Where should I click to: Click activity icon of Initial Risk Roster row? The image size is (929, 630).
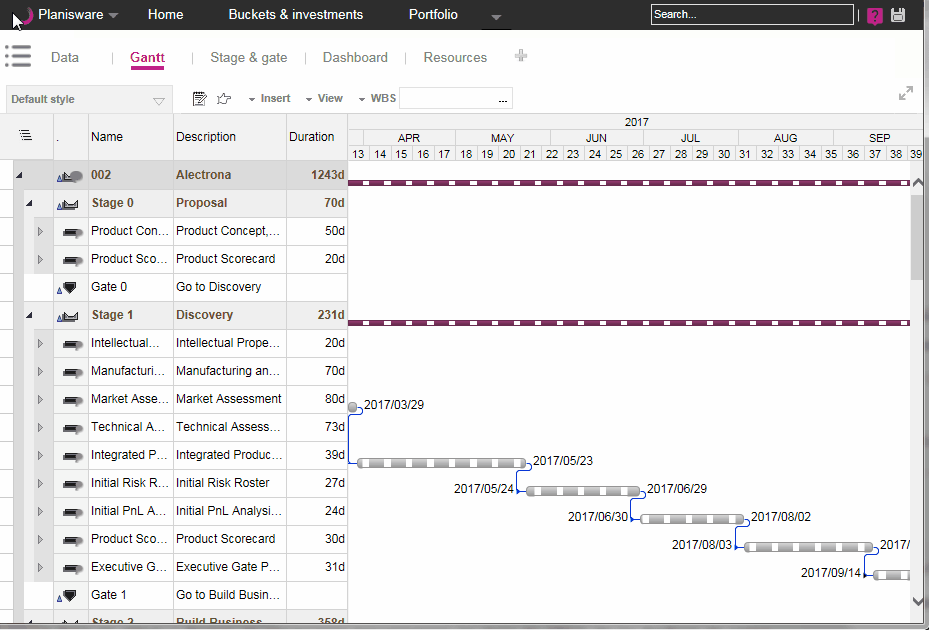72,484
